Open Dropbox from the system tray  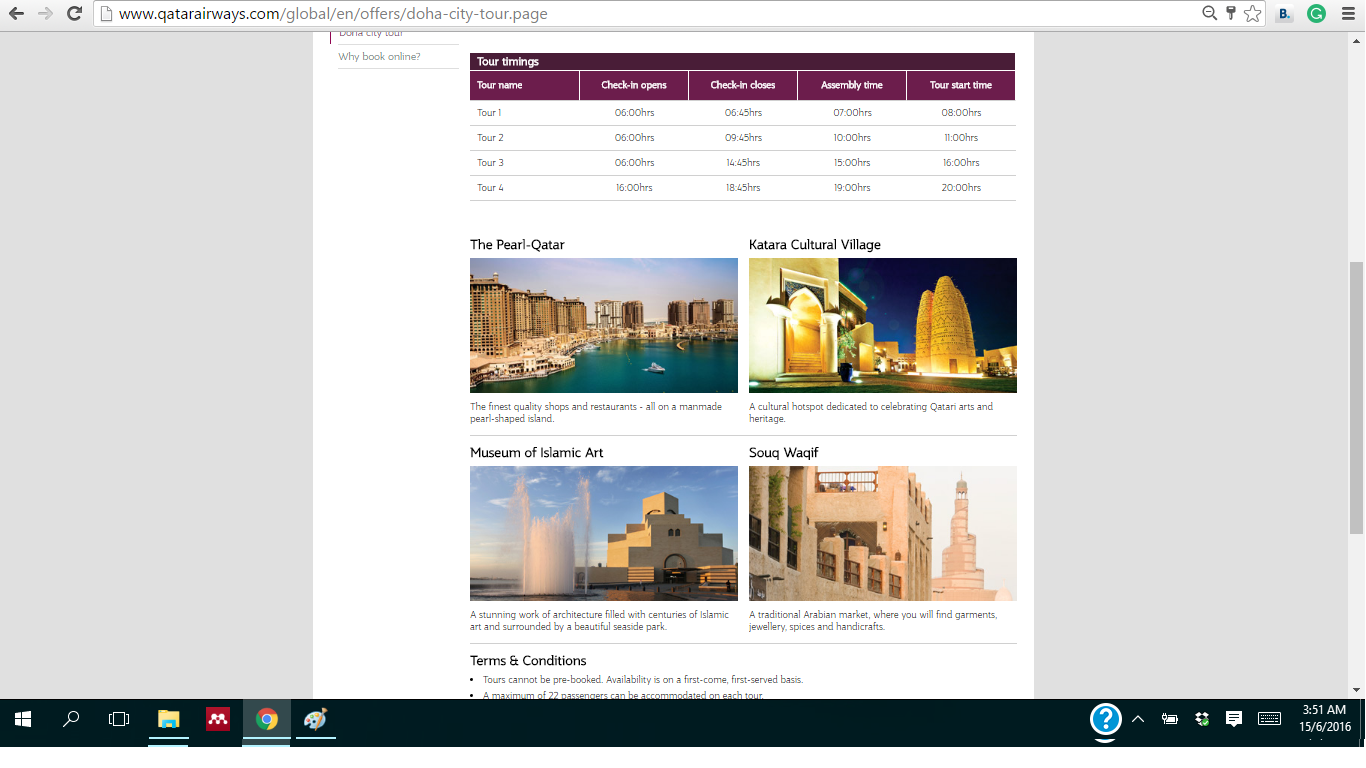1201,719
